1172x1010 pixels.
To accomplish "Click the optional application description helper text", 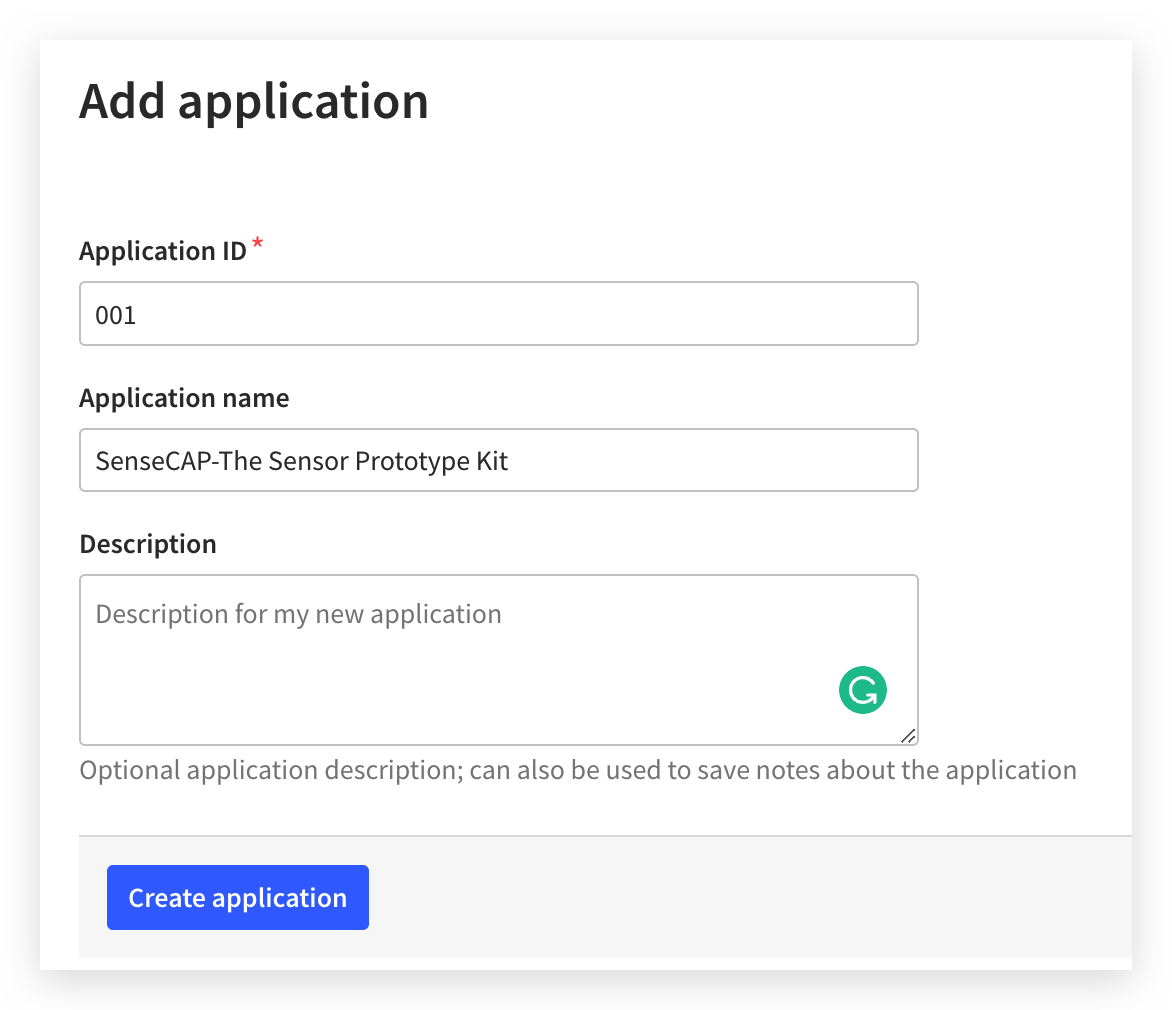I will tap(578, 770).
